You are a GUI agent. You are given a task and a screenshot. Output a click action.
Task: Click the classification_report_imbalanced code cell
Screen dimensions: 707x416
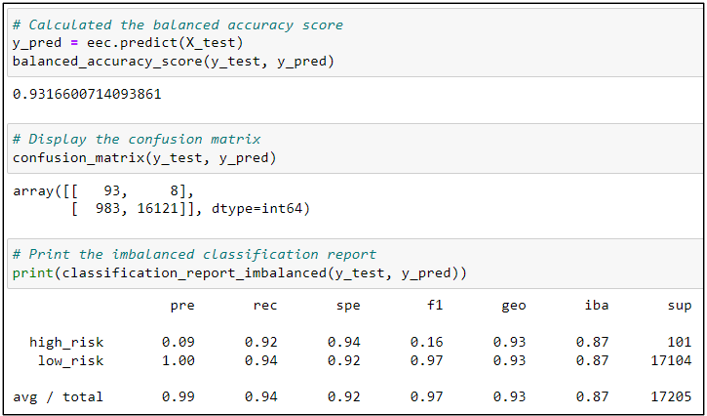tap(356, 264)
